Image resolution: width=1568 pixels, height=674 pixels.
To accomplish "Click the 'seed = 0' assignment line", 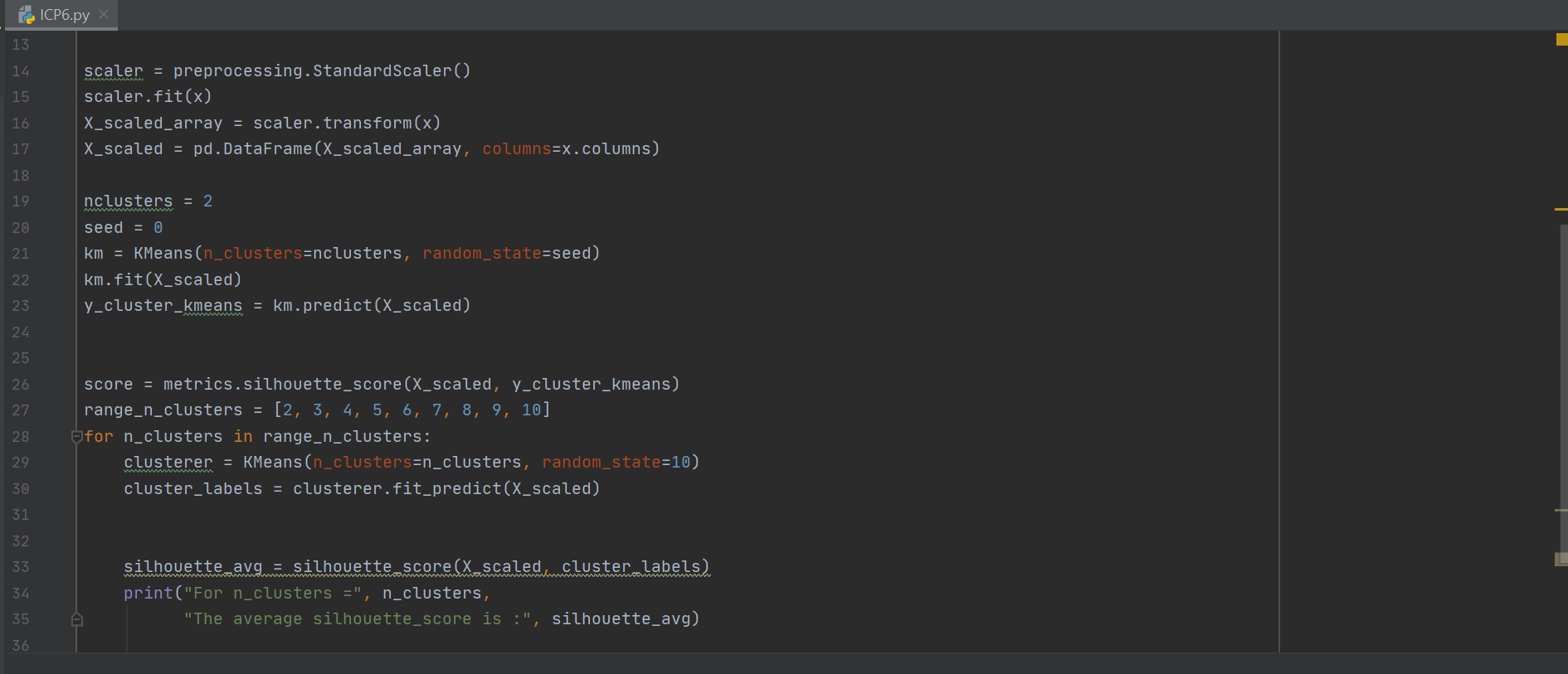I will (124, 227).
